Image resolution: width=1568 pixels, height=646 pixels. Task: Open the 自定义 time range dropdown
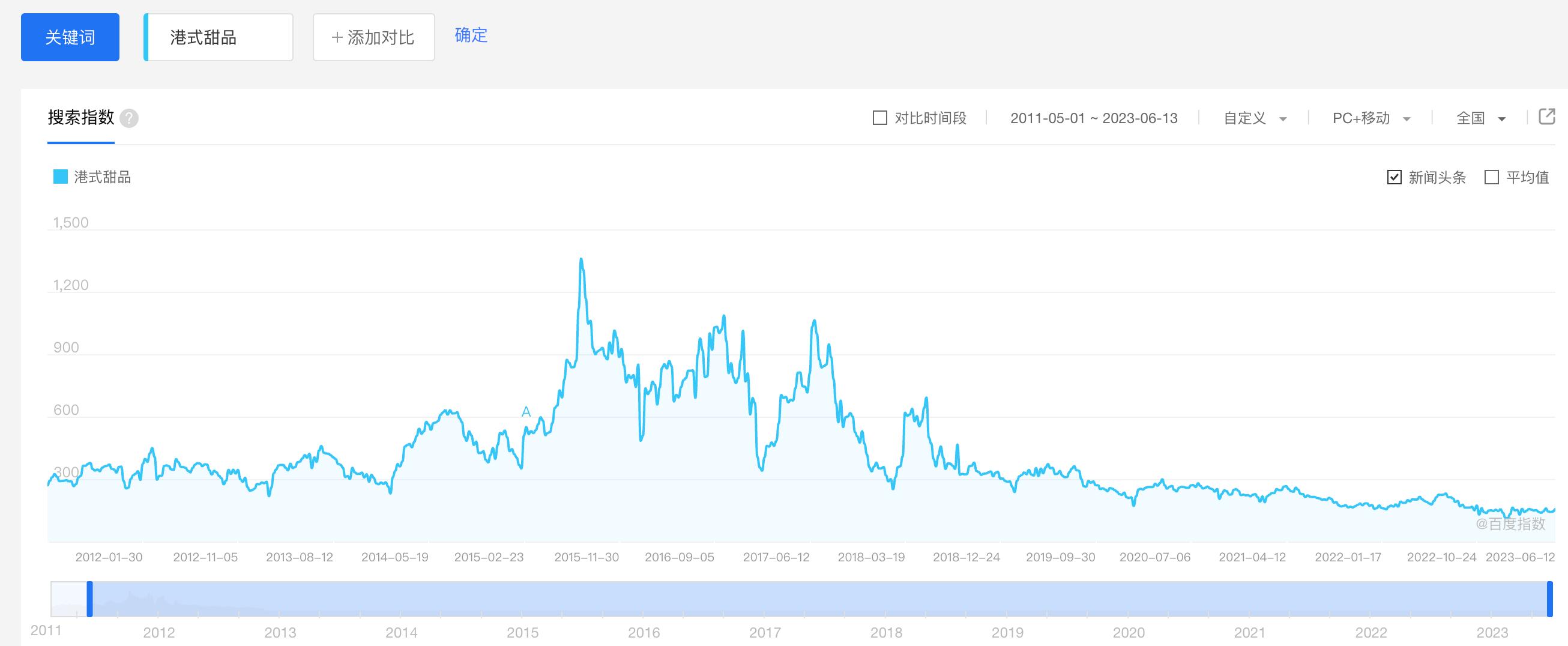[1255, 118]
